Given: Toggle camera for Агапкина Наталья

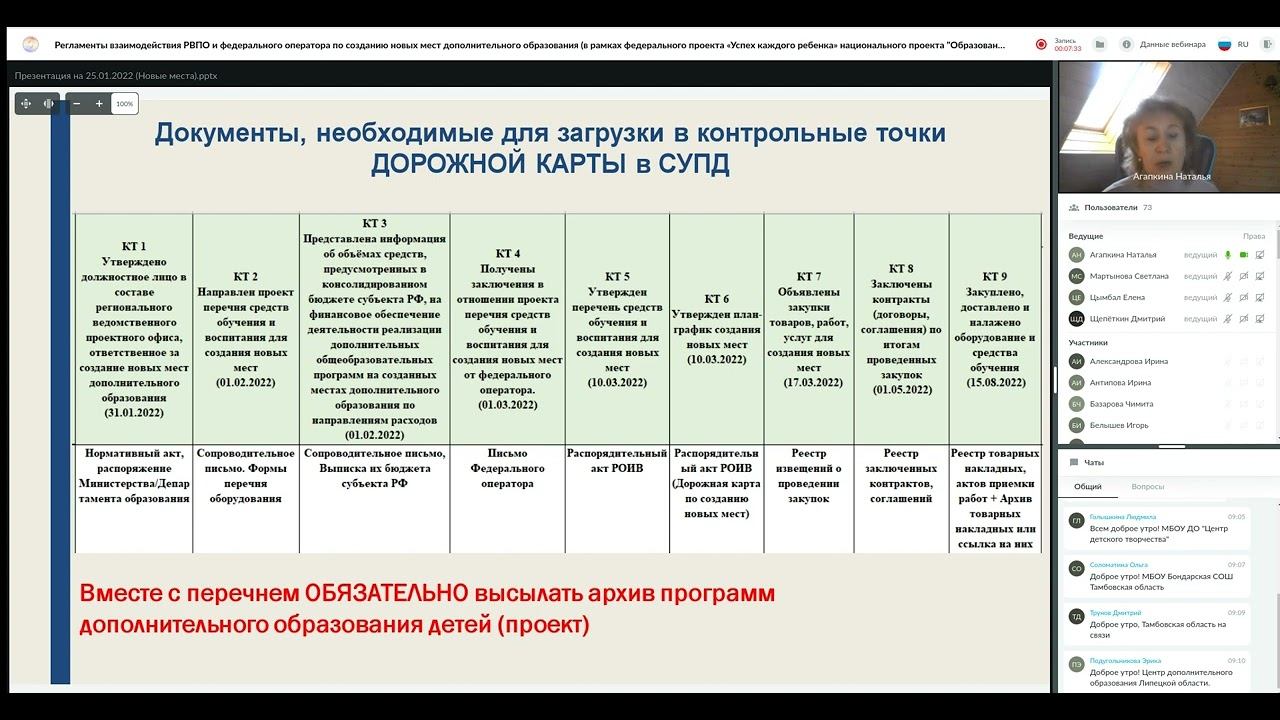Looking at the screenshot, I should [1244, 255].
